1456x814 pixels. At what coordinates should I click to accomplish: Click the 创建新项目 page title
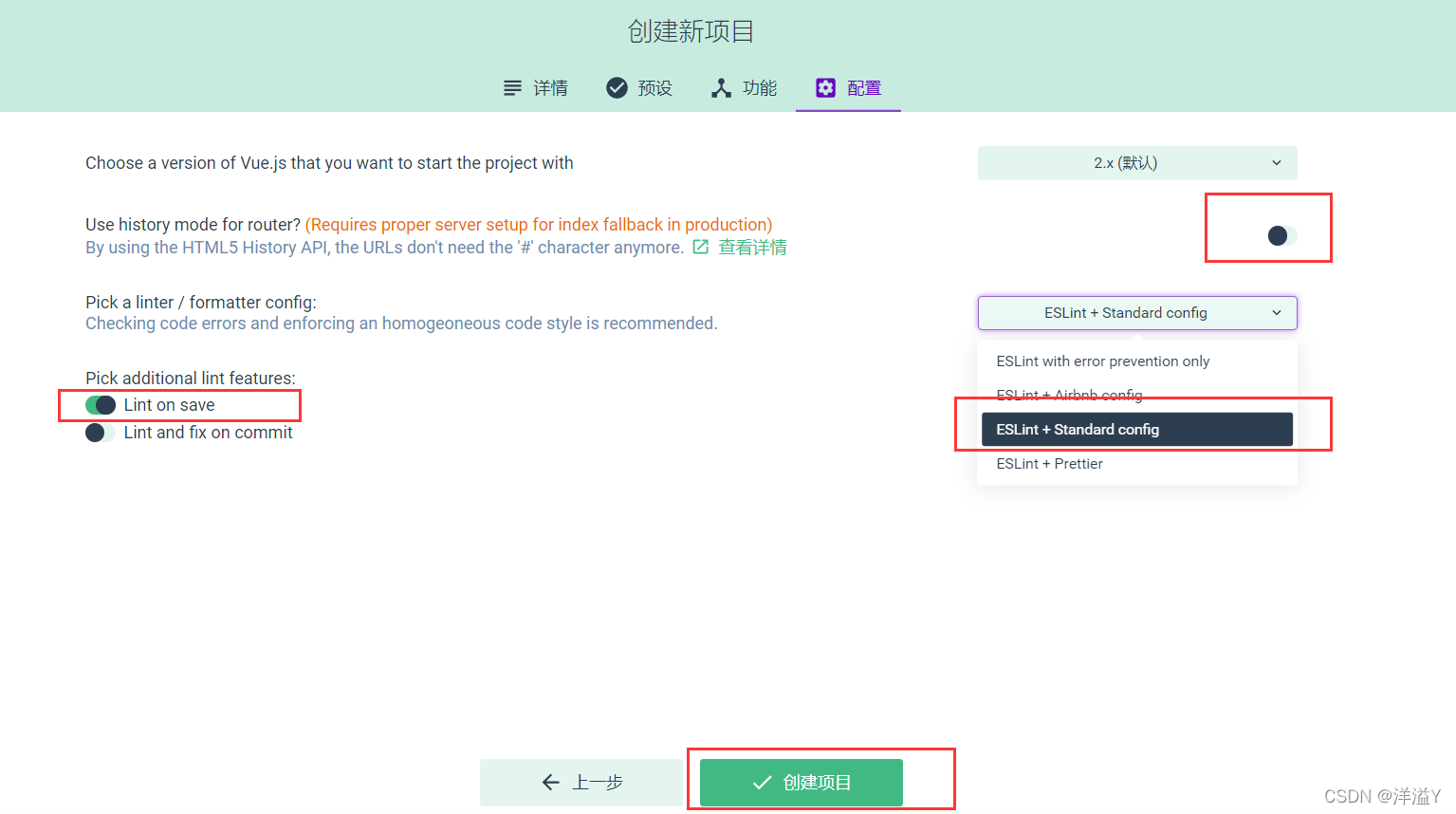tap(691, 31)
